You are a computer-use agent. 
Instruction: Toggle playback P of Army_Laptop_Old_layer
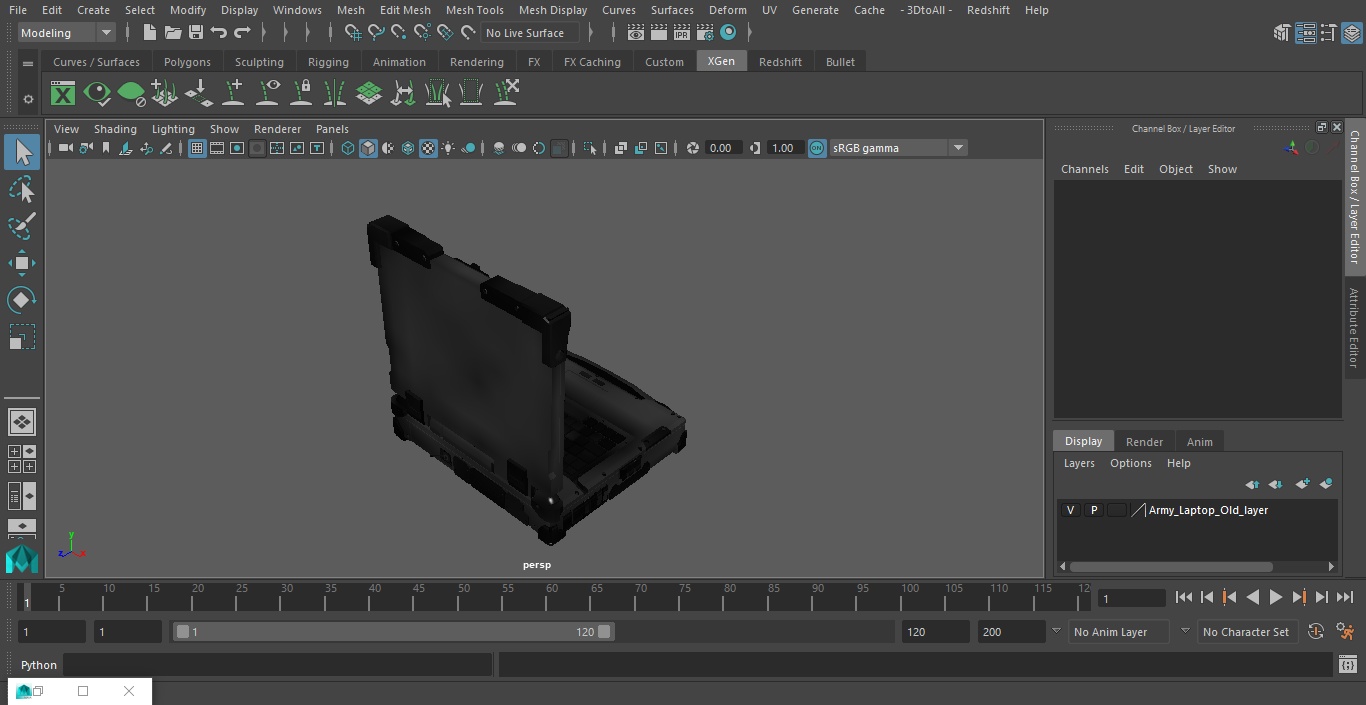(x=1094, y=510)
